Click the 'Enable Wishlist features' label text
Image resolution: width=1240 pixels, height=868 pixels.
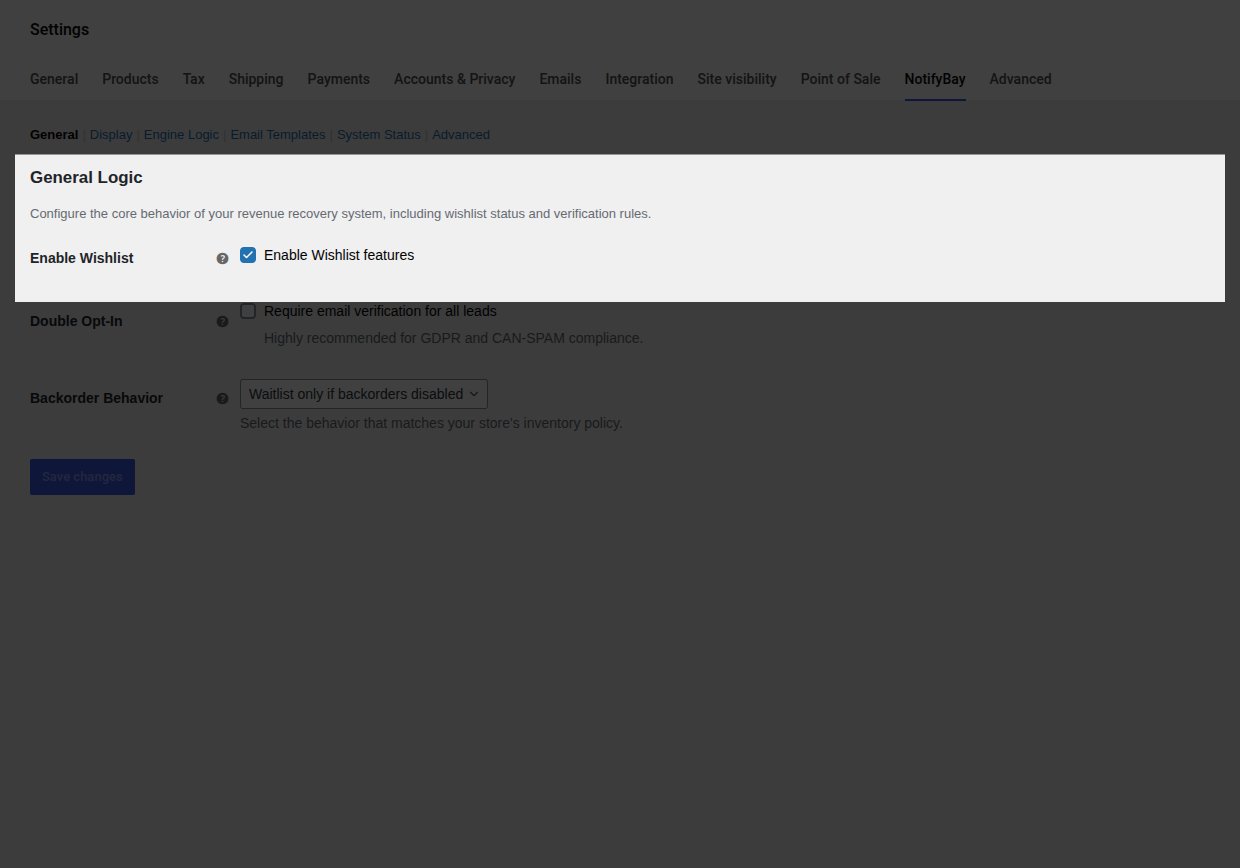[x=339, y=255]
